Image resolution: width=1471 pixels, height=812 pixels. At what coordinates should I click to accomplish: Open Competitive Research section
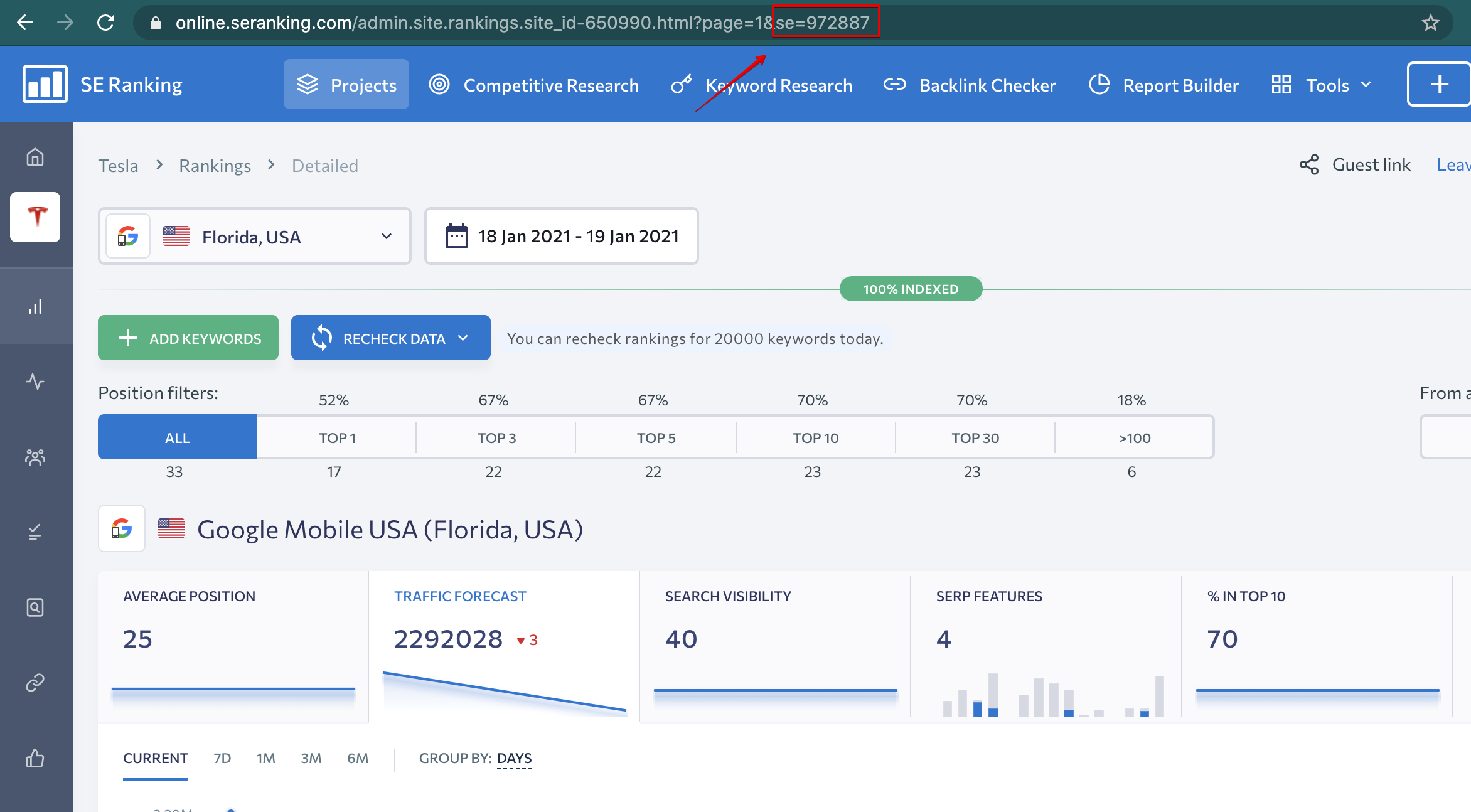[533, 84]
